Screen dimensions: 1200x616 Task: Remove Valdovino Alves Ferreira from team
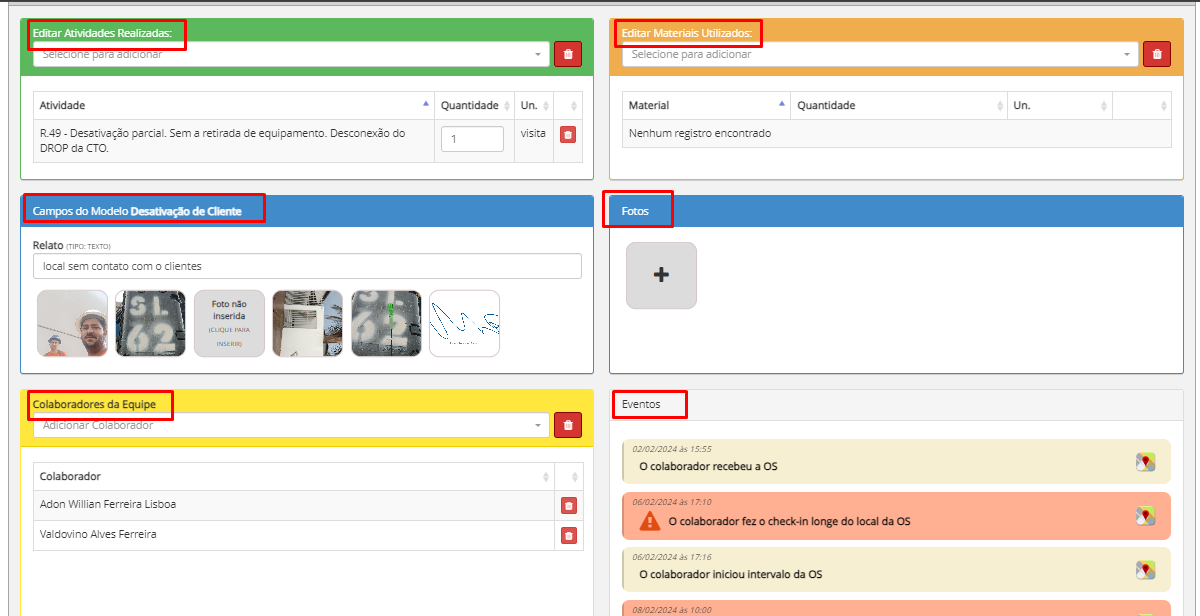click(569, 536)
